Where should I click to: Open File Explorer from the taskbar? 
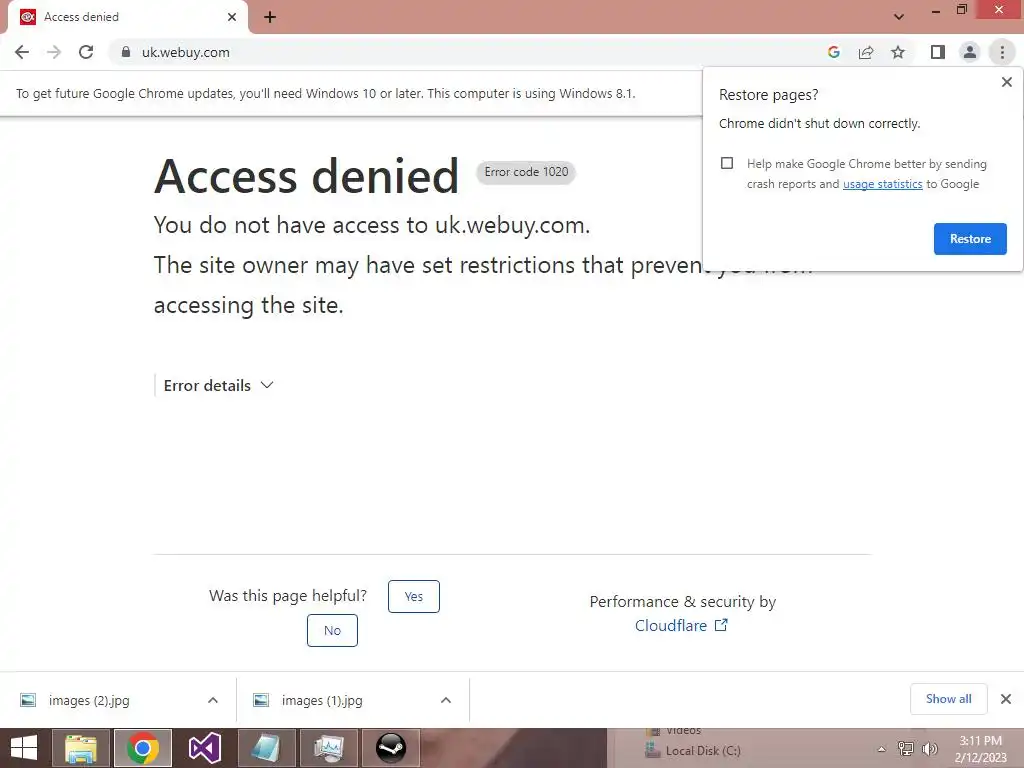(x=80, y=748)
